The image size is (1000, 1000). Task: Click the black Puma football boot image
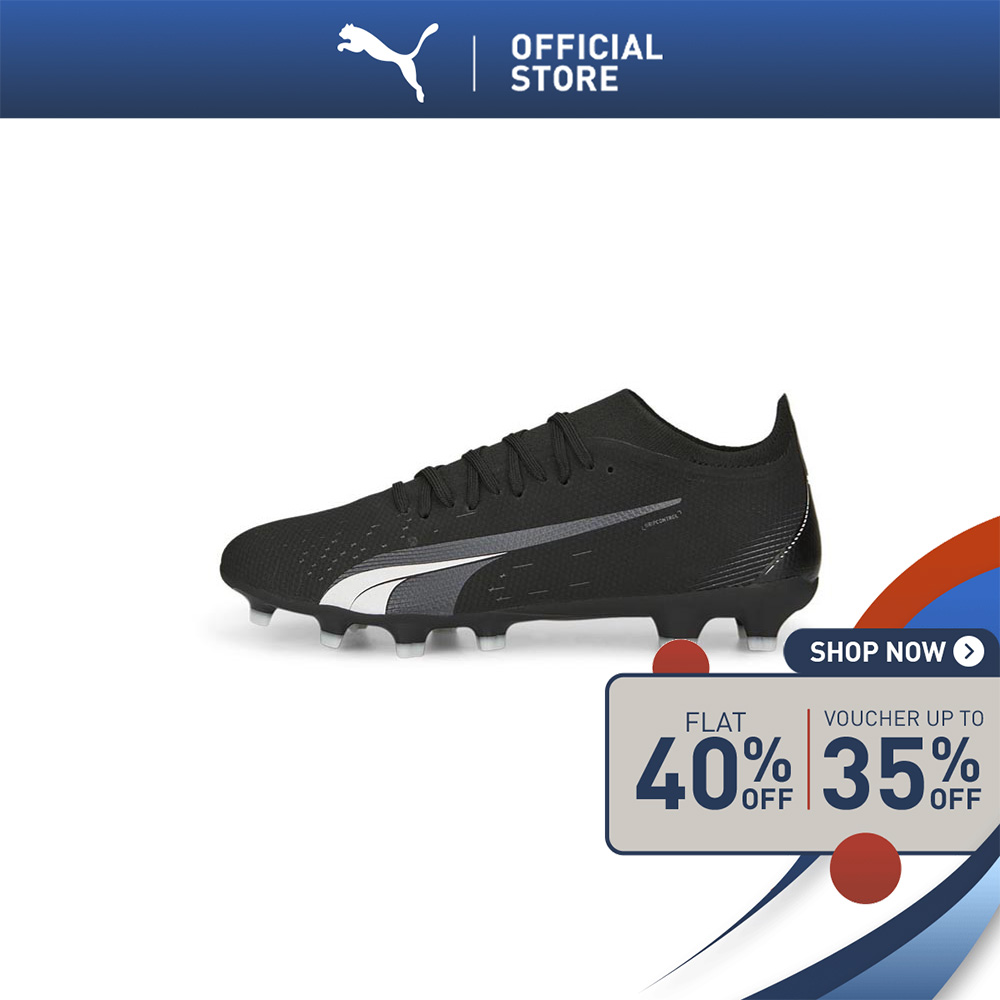[x=520, y=523]
